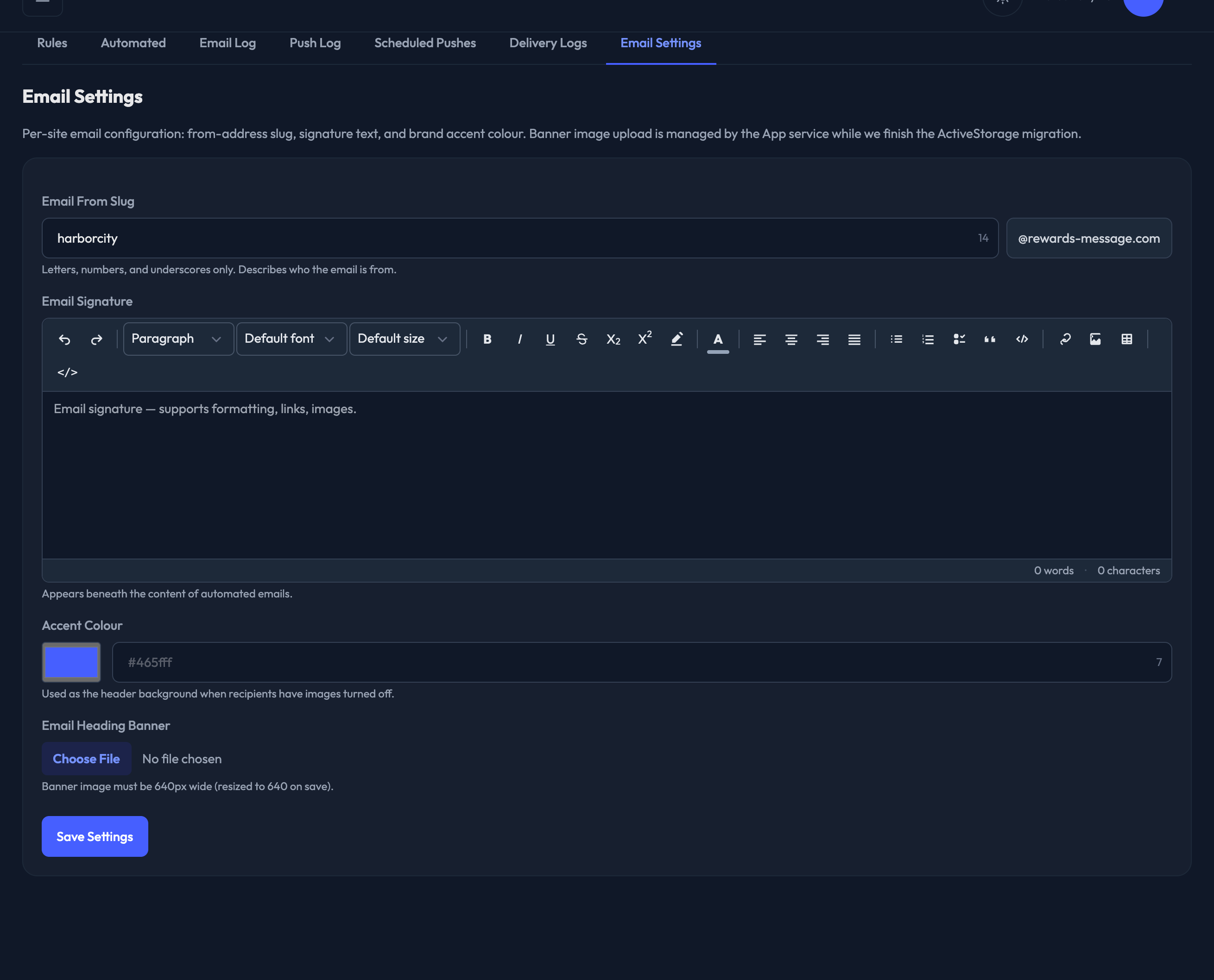Align text left
This screenshot has width=1214, height=980.
[x=759, y=339]
